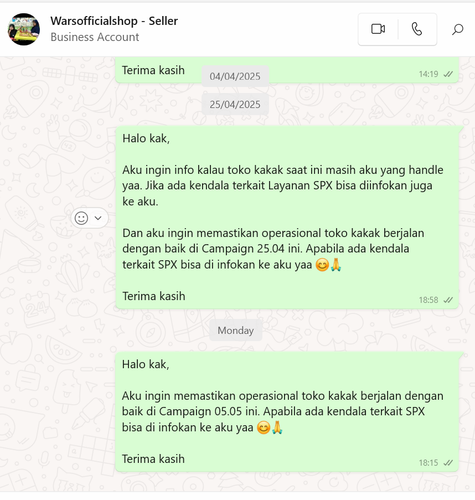The image size is (475, 500).
Task: Click praying hands emoji in Campaign 25.04 message
Action: pos(336,265)
